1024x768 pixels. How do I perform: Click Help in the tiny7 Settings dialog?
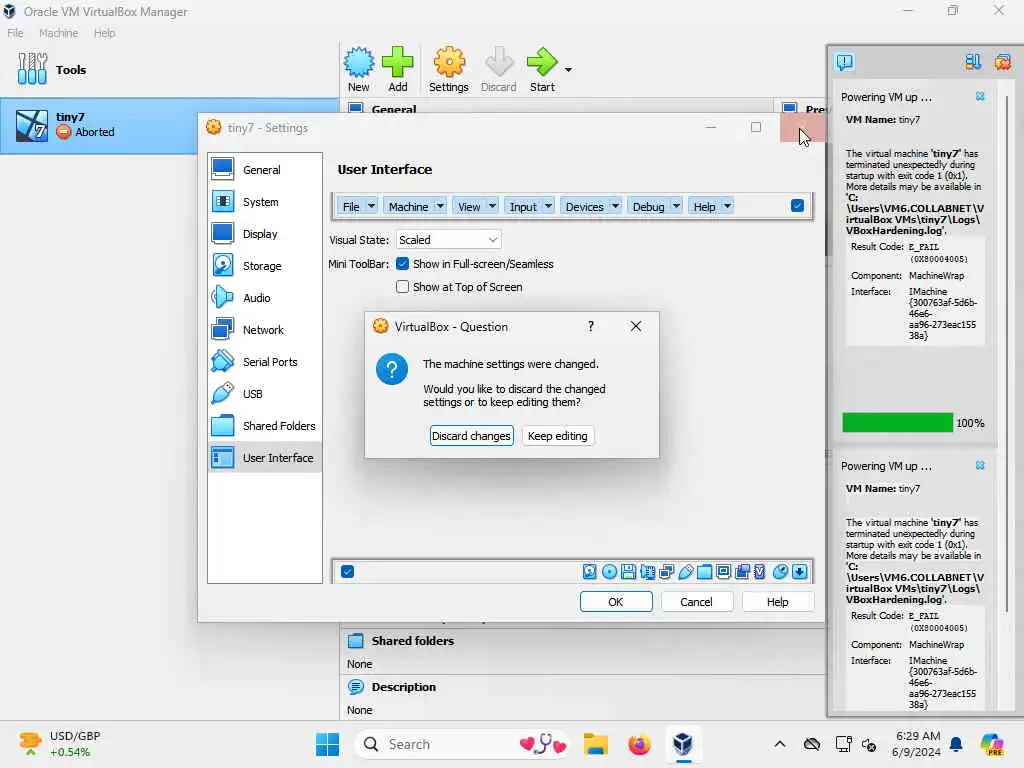click(777, 601)
